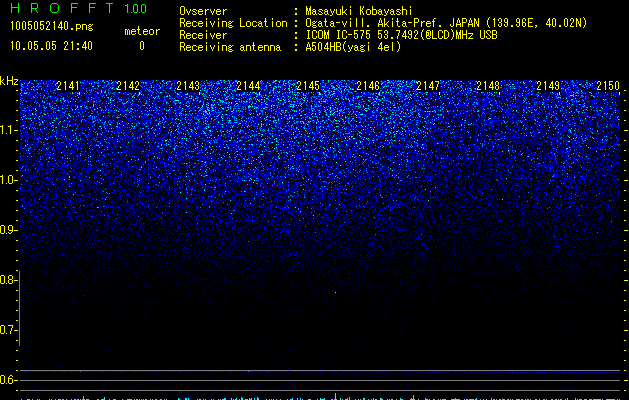This screenshot has height=400, width=629.
Task: Click the HROFFT program title
Action: click(x=62, y=8)
